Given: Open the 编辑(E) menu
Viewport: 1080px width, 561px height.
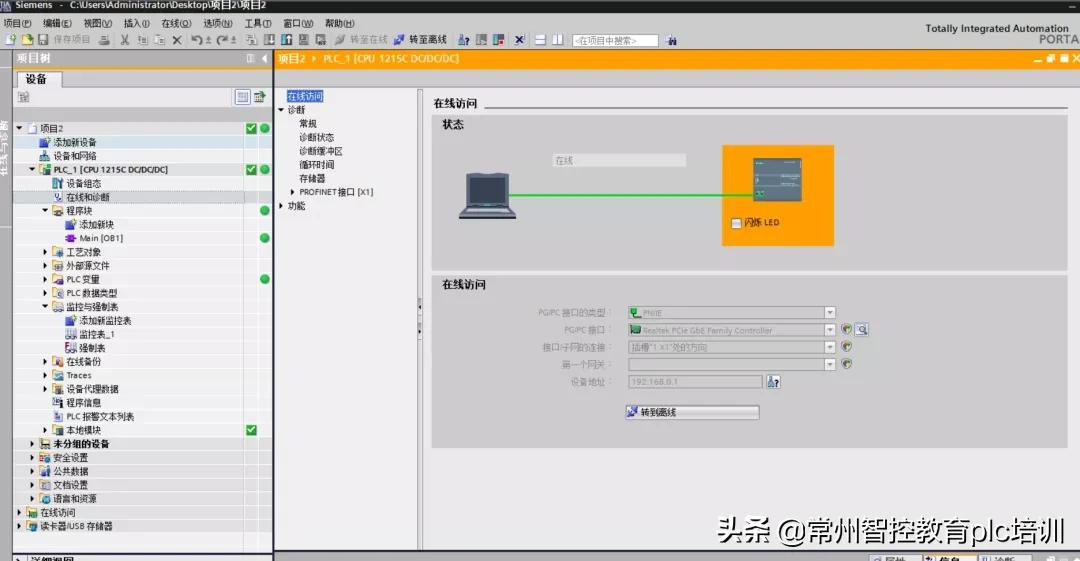Looking at the screenshot, I should [x=57, y=23].
